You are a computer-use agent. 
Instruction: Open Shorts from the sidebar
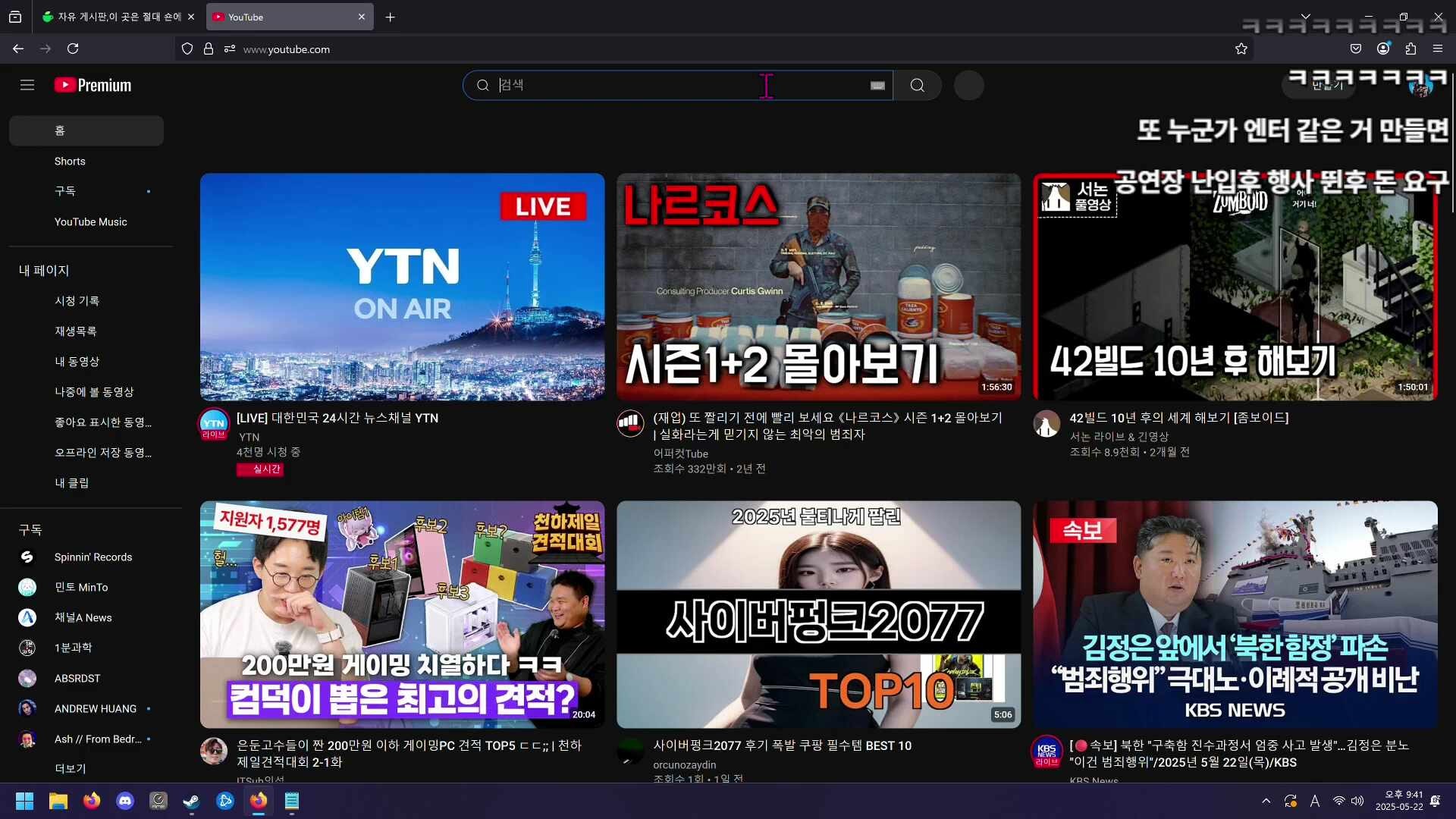click(x=86, y=161)
